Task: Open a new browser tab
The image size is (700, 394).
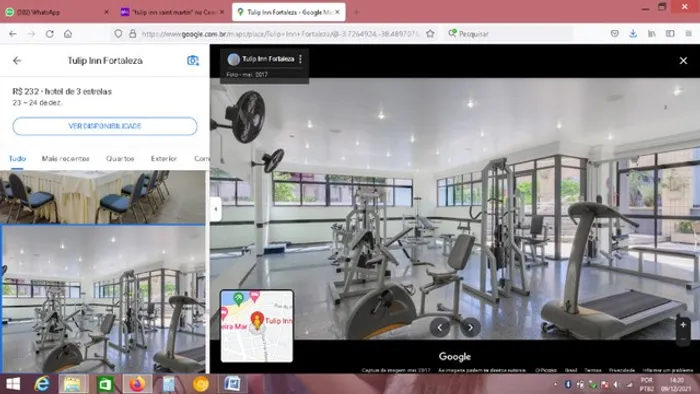Action: coord(356,12)
